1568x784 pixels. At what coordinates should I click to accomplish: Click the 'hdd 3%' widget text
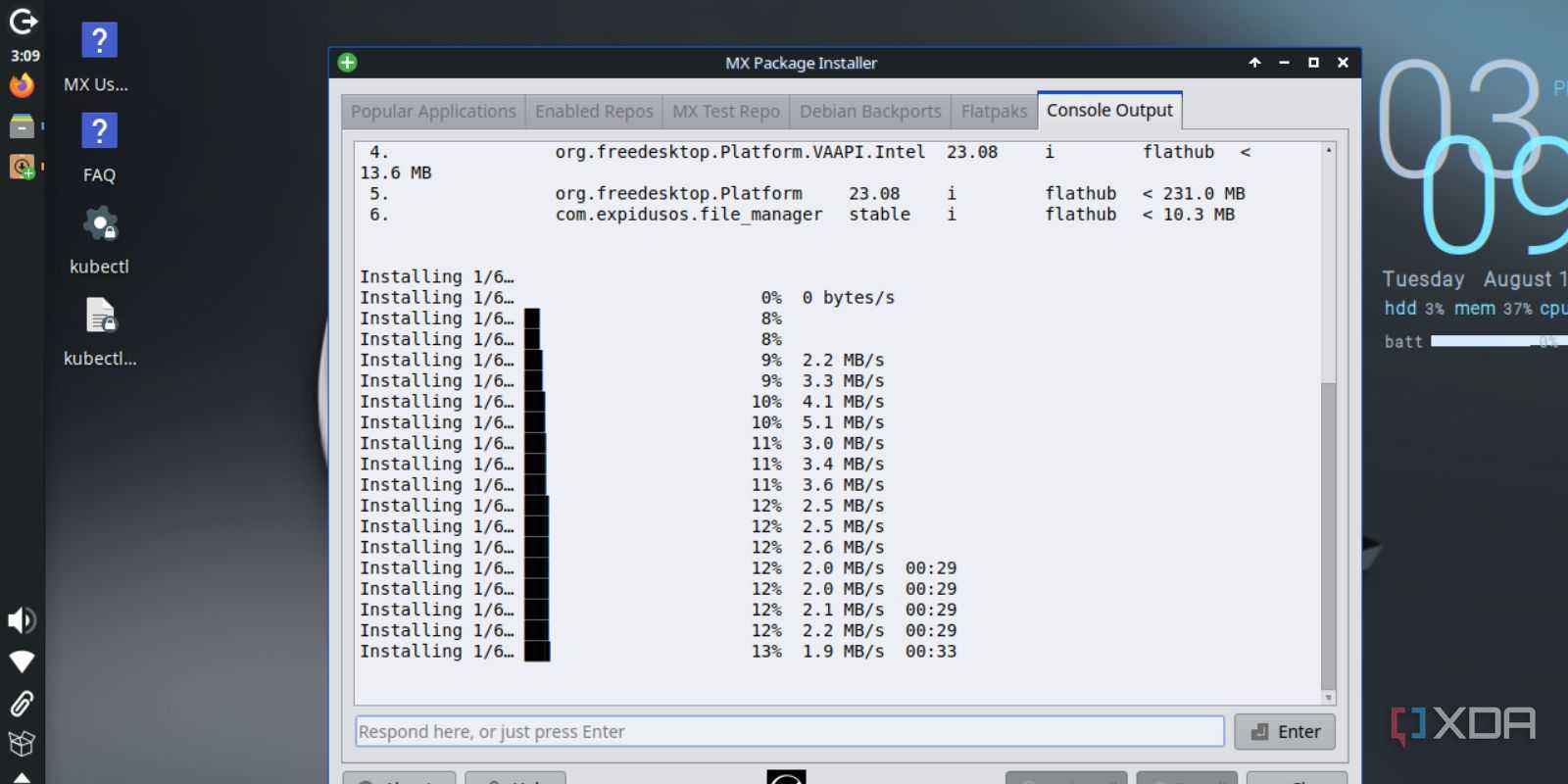[x=1414, y=309]
